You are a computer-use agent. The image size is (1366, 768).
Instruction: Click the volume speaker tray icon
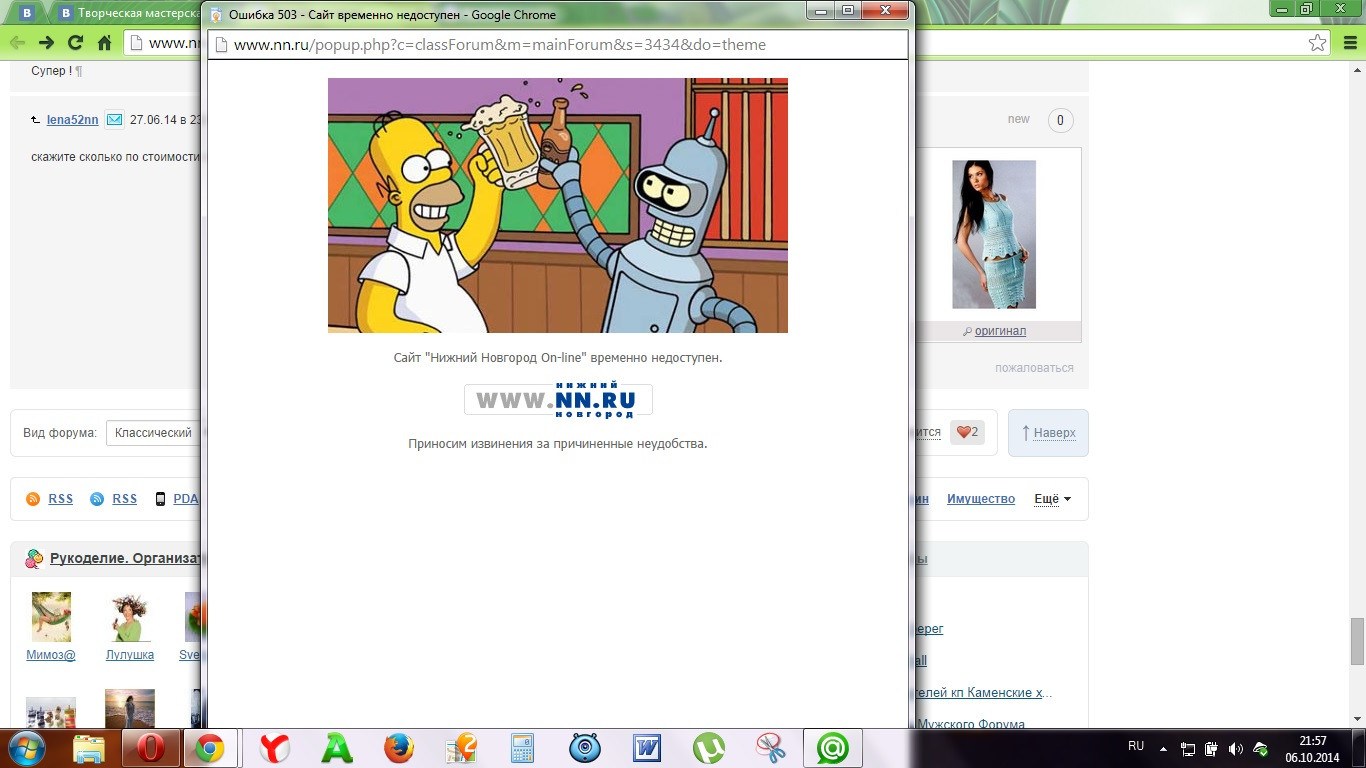coord(1235,748)
